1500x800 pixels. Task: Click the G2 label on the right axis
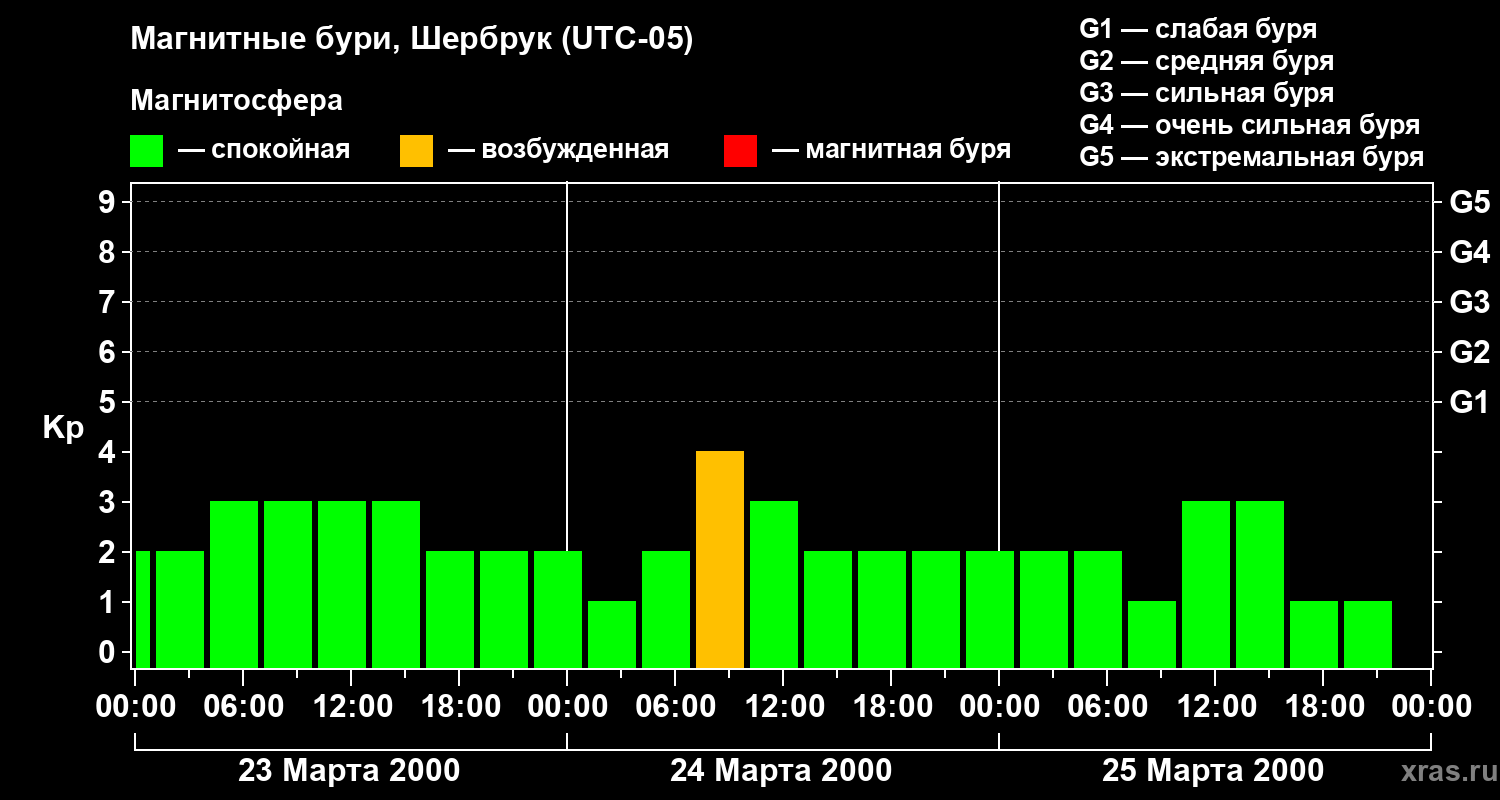click(x=1470, y=352)
